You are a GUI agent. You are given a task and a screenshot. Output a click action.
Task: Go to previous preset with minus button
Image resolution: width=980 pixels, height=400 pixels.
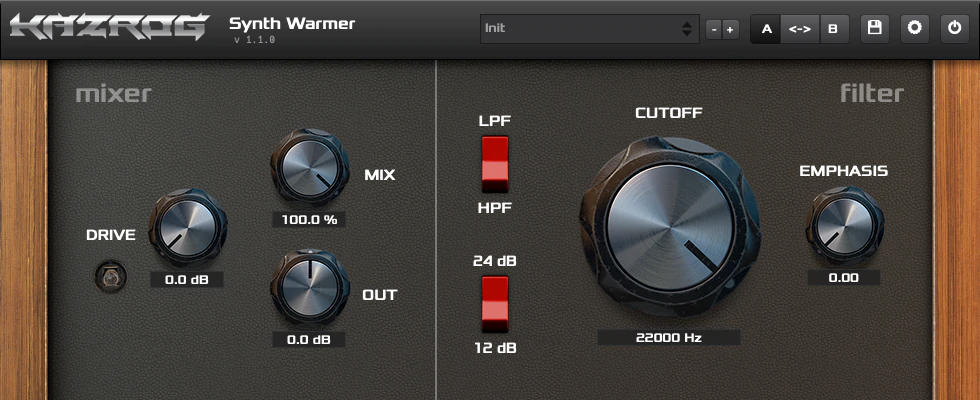coord(714,29)
